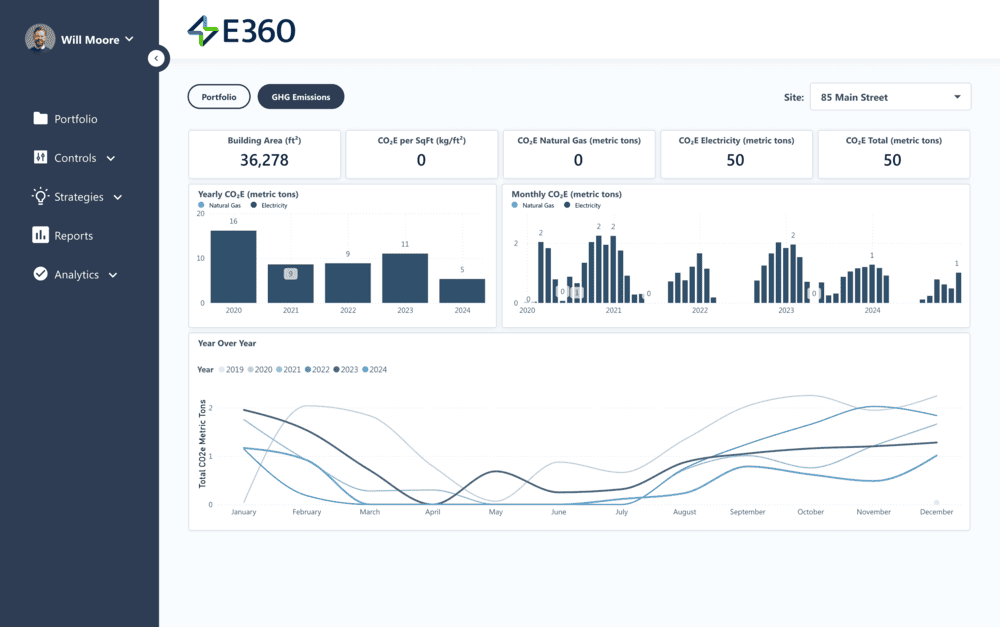The width and height of the screenshot is (1000, 627).
Task: Select the GHG Emissions tab
Action: coord(301,96)
